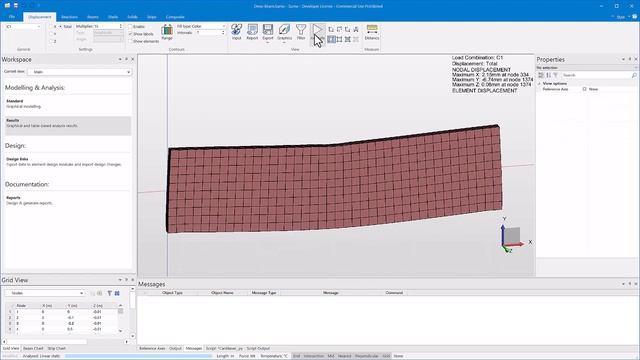
Task: Open the Properties panel options arrow
Action: click(x=623, y=59)
